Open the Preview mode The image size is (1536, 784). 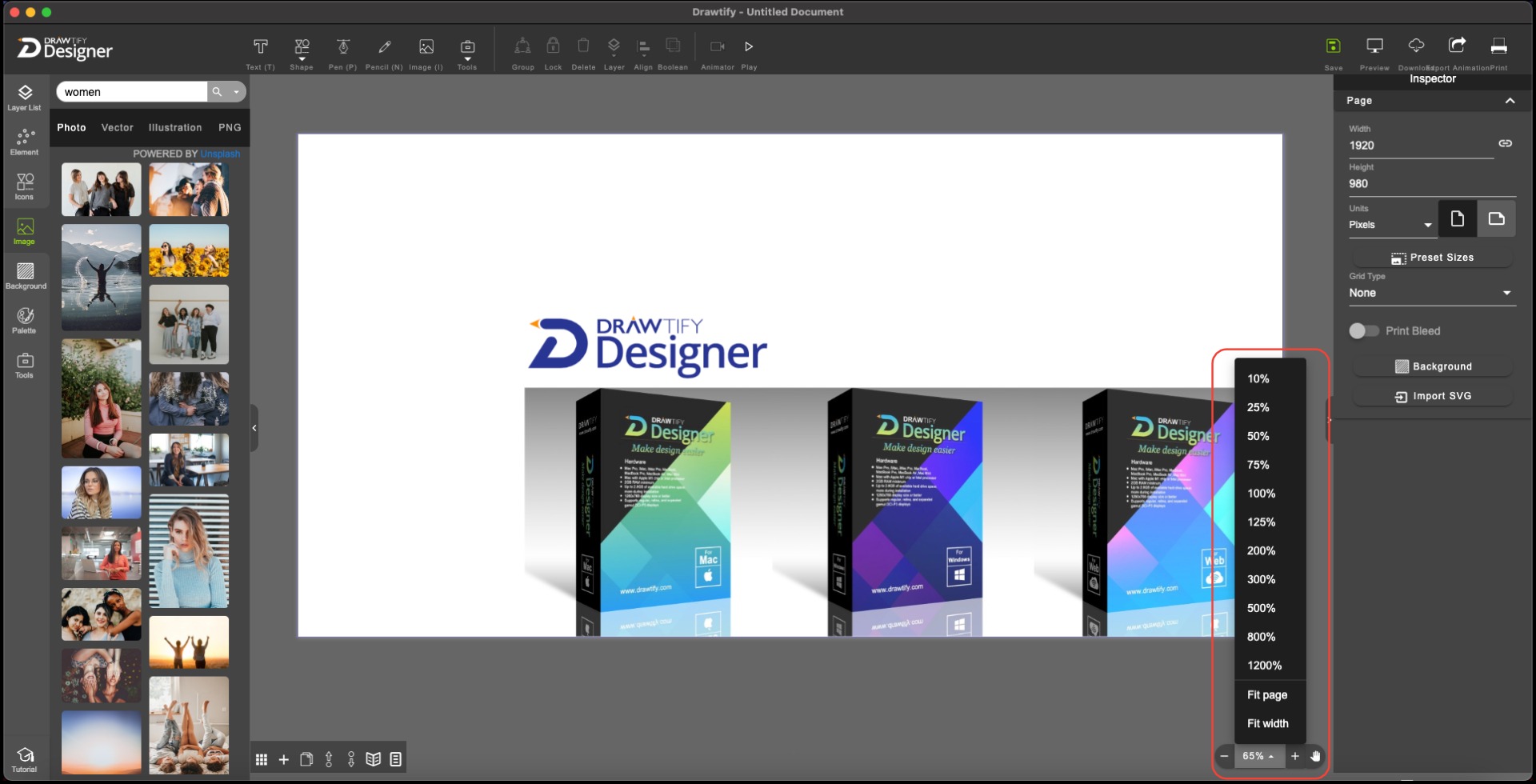(1374, 53)
